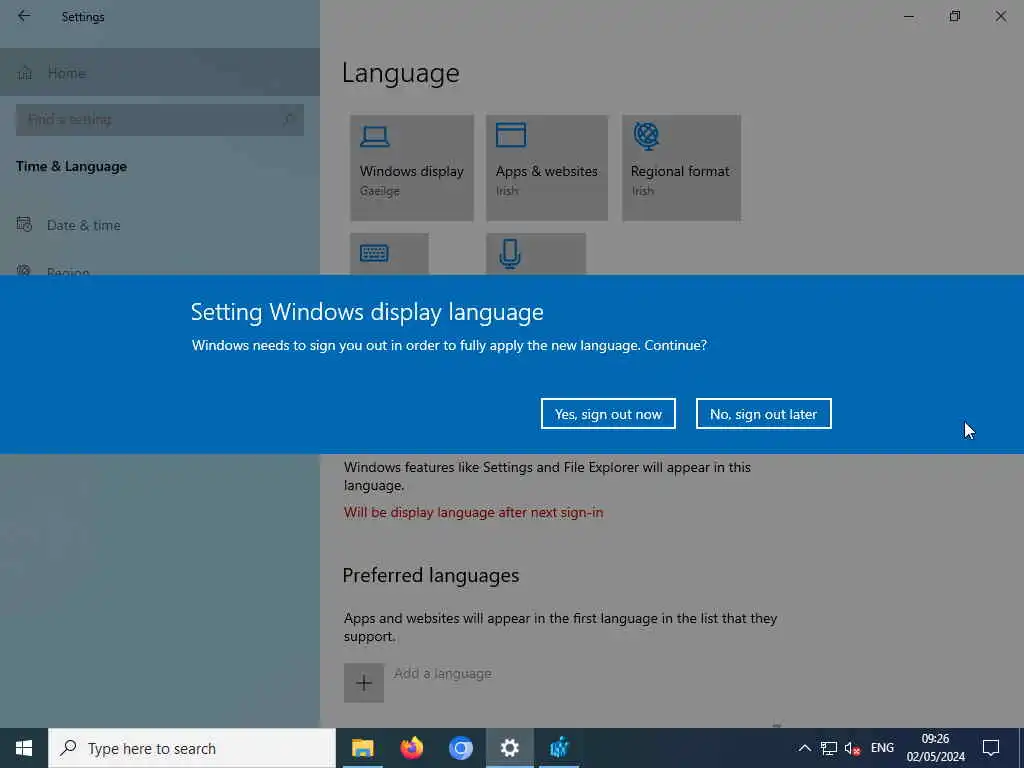The height and width of the screenshot is (768, 1024).
Task: Click the Date & time calendar icon
Action: pyautogui.click(x=24, y=225)
